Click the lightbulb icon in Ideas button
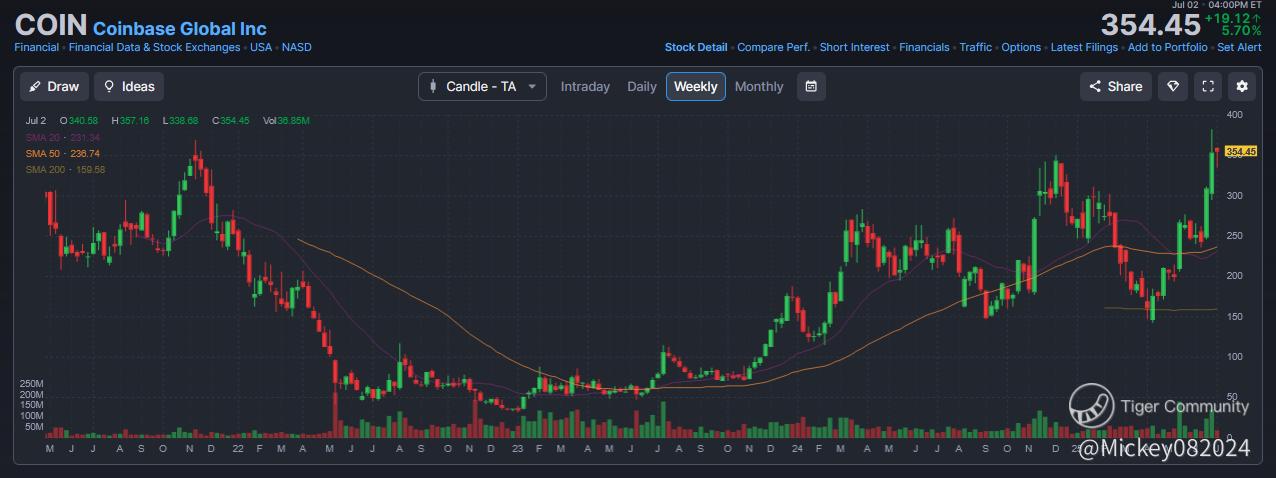Image resolution: width=1276 pixels, height=478 pixels. point(108,86)
